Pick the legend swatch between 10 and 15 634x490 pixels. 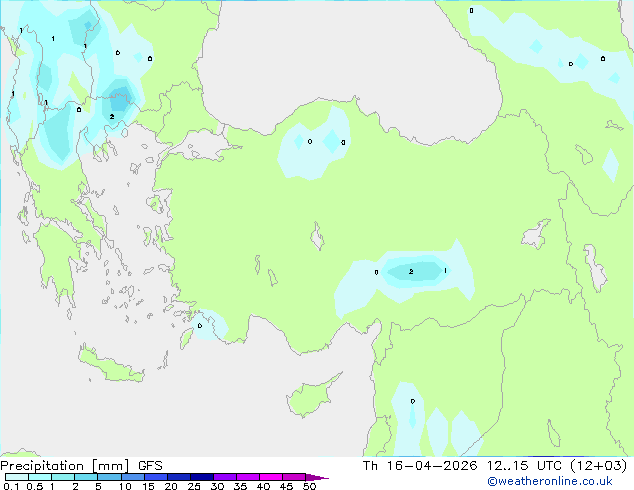point(133,477)
